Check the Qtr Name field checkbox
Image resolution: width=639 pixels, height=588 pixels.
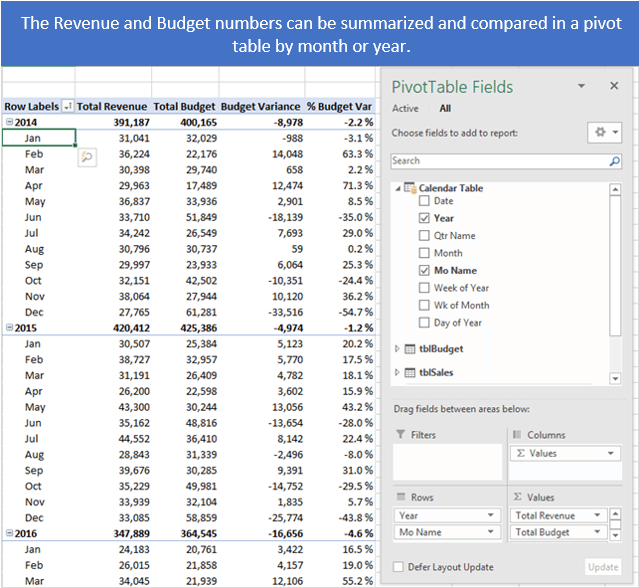tap(424, 236)
